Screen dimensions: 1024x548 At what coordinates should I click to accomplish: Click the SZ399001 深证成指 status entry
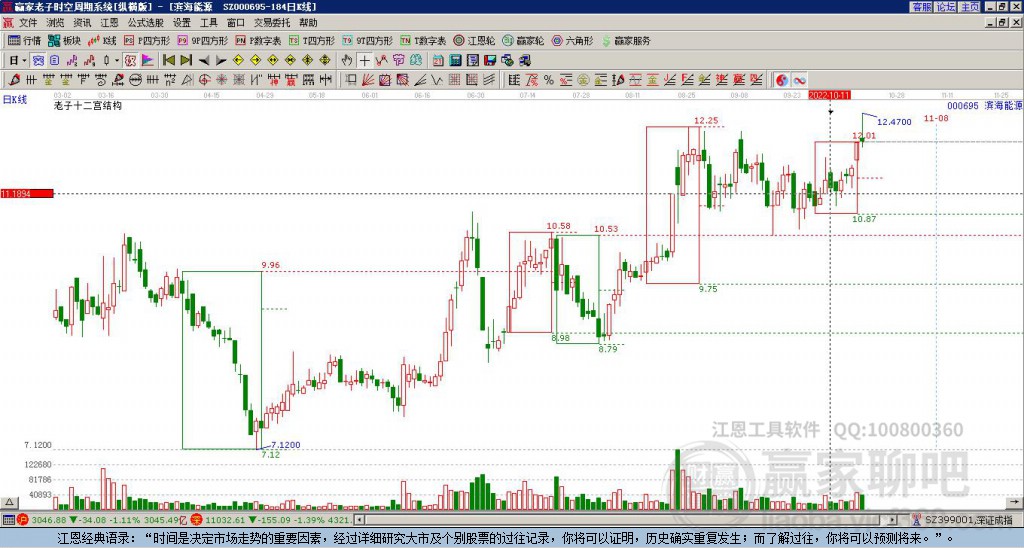tap(969, 520)
